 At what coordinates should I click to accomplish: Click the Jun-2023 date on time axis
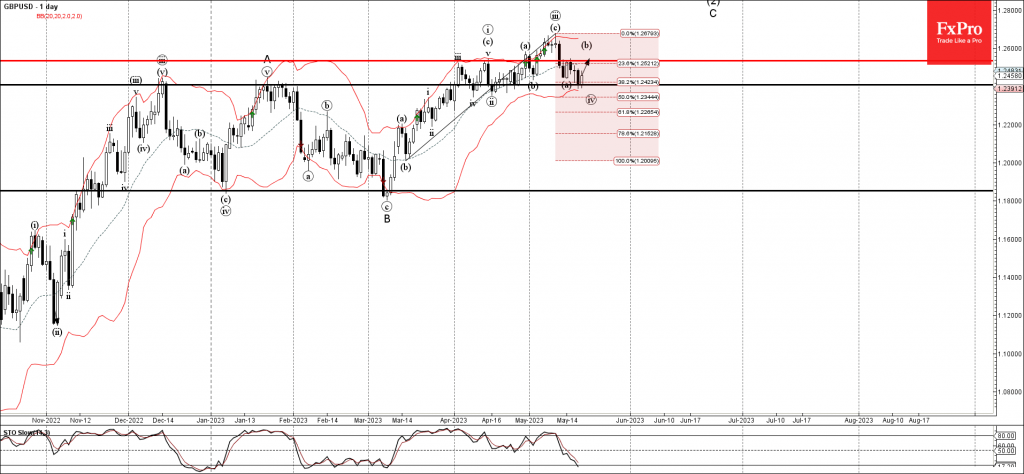(630, 421)
